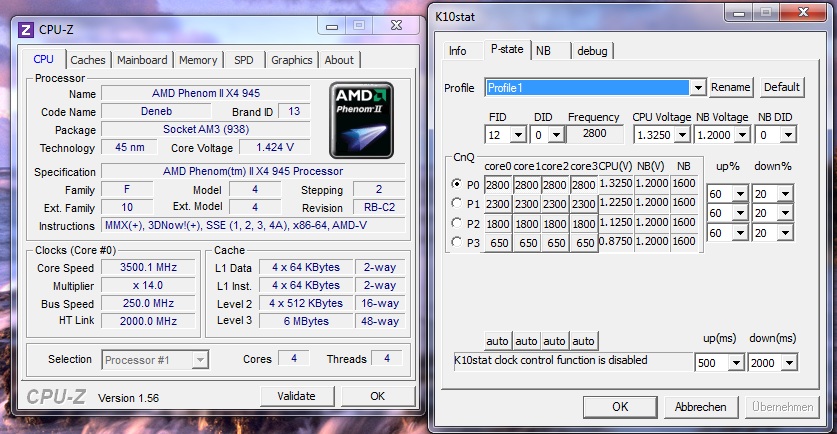Image resolution: width=837 pixels, height=434 pixels.
Task: Switch to the Graphics tab
Action: coord(291,60)
